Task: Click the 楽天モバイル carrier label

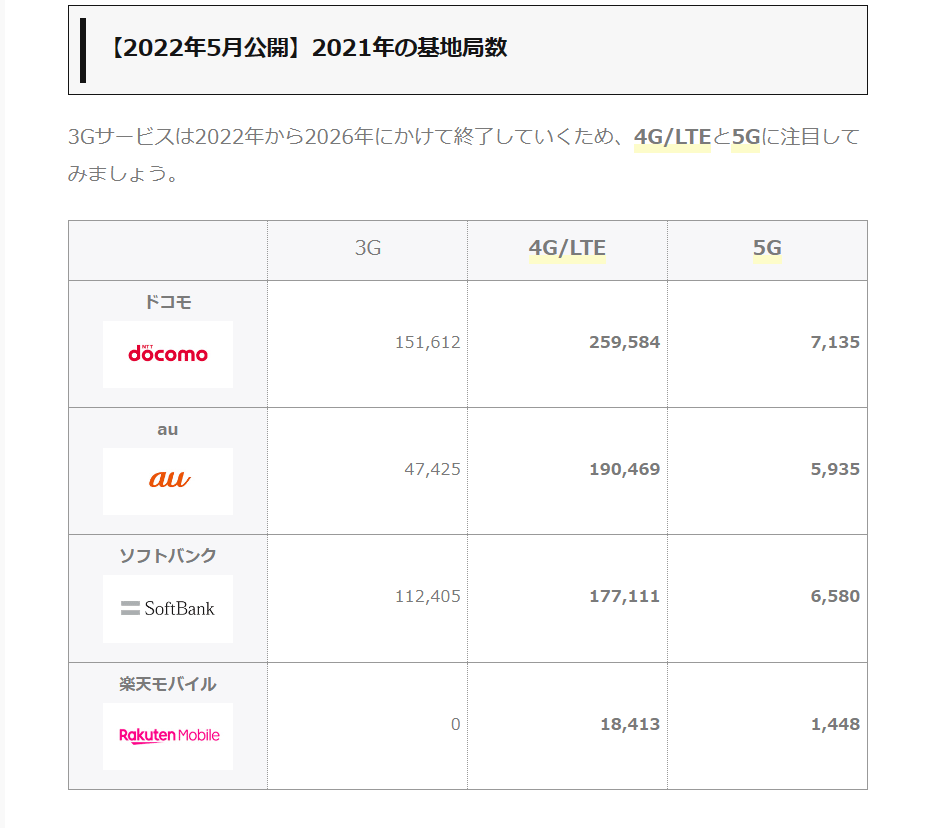Action: point(168,684)
